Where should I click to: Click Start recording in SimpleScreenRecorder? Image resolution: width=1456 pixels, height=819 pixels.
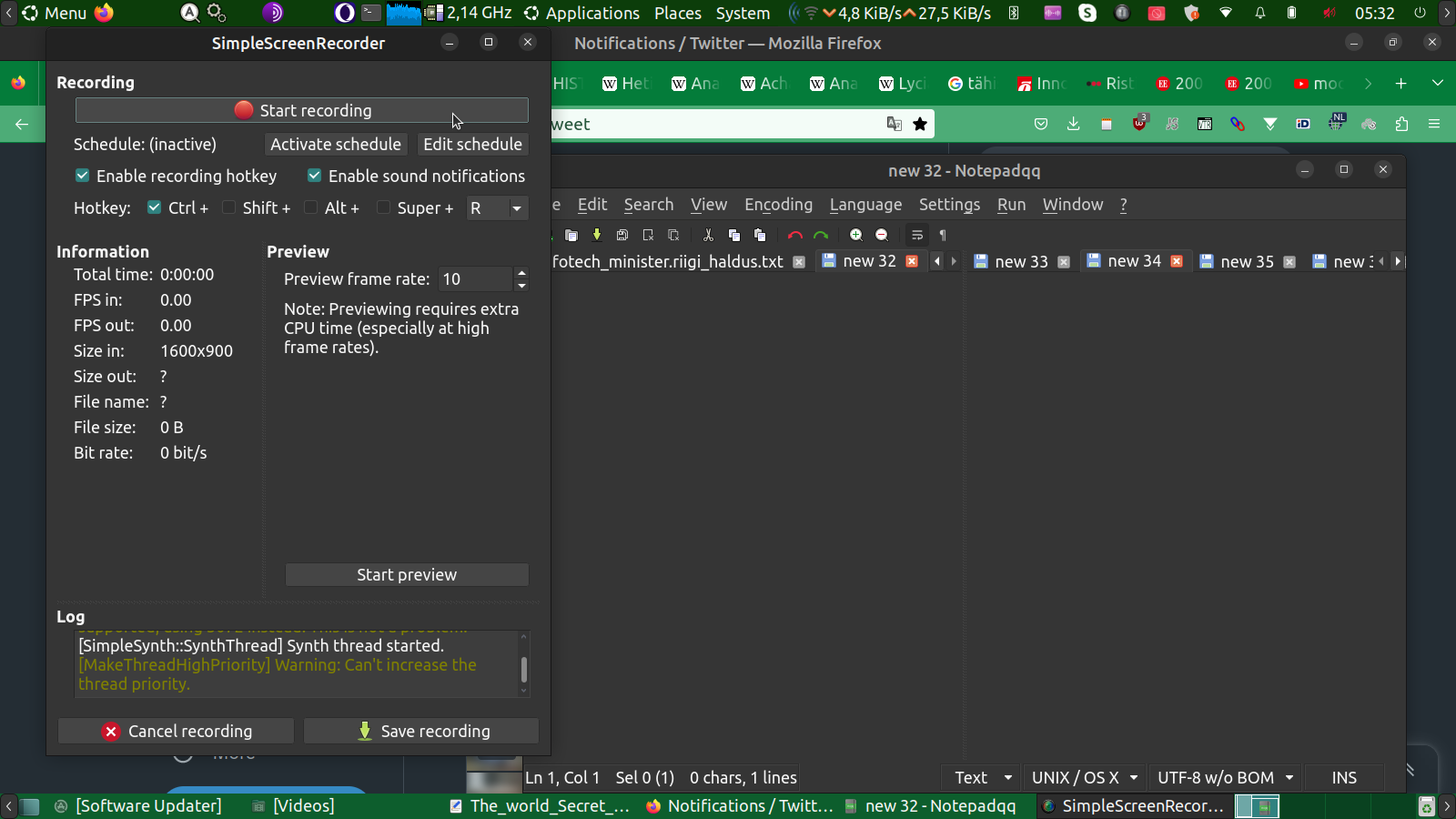click(302, 110)
